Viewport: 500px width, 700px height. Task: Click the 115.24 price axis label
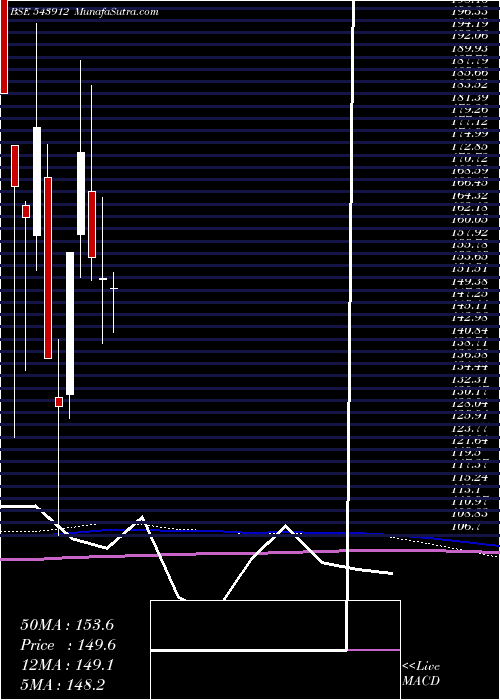click(469, 478)
